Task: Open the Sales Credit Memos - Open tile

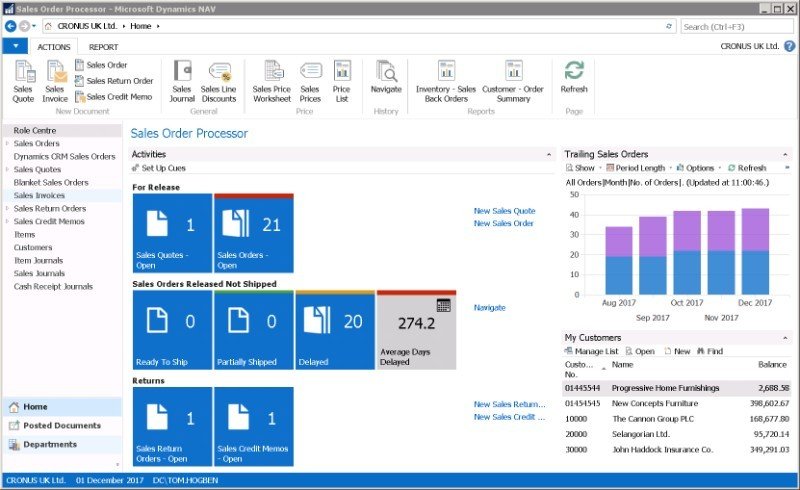Action: [x=254, y=427]
